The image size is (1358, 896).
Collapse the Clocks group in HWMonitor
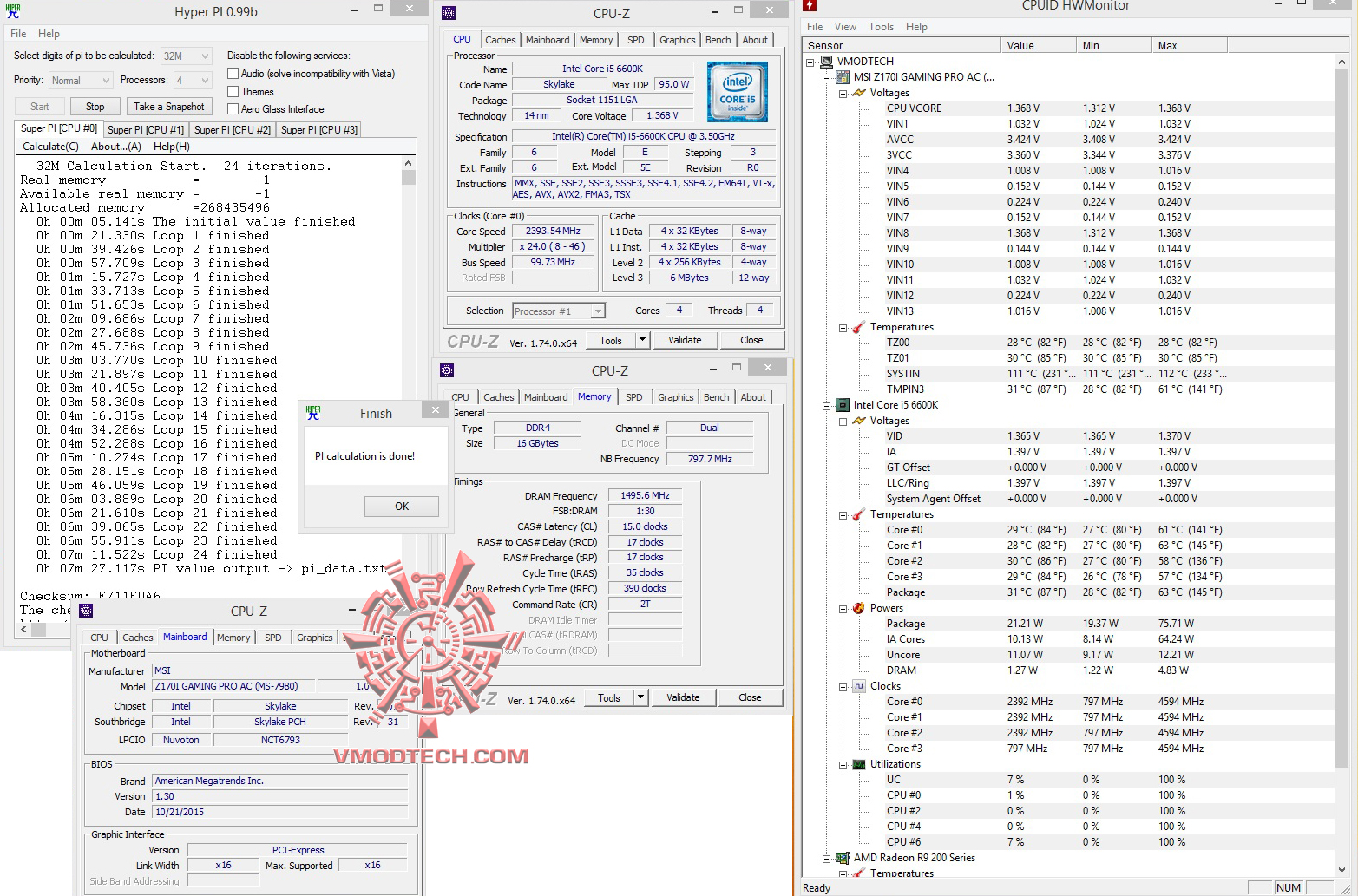coord(843,686)
